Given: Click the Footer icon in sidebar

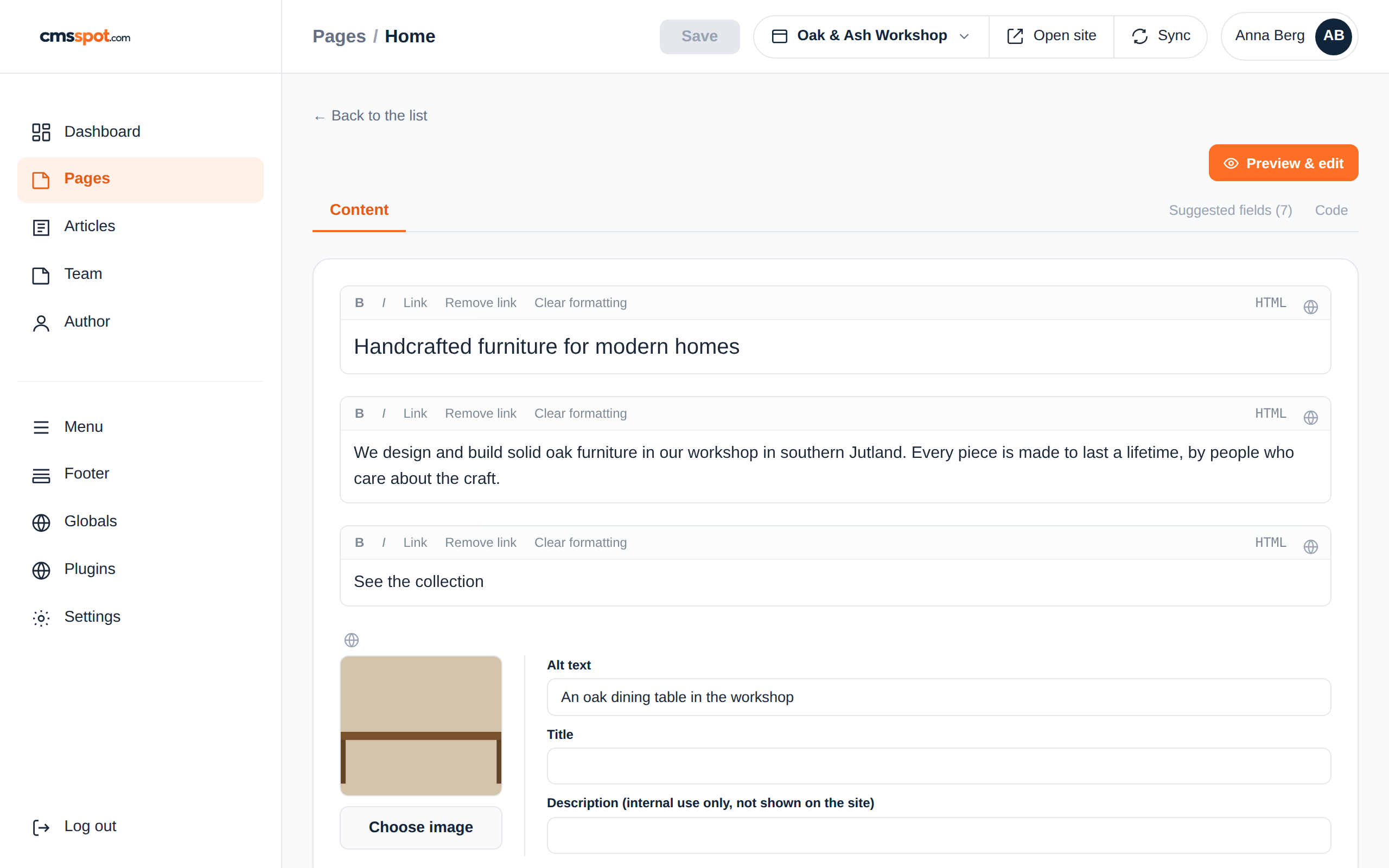Looking at the screenshot, I should tap(41, 475).
